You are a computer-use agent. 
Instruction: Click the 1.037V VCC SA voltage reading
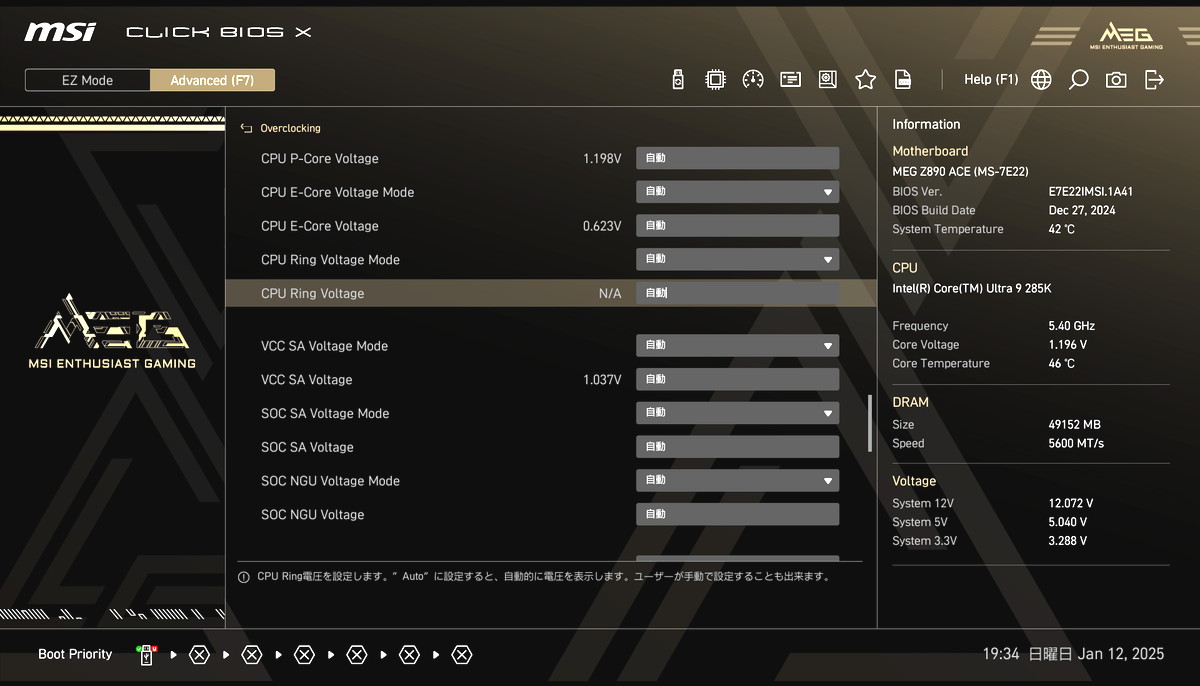coord(602,380)
